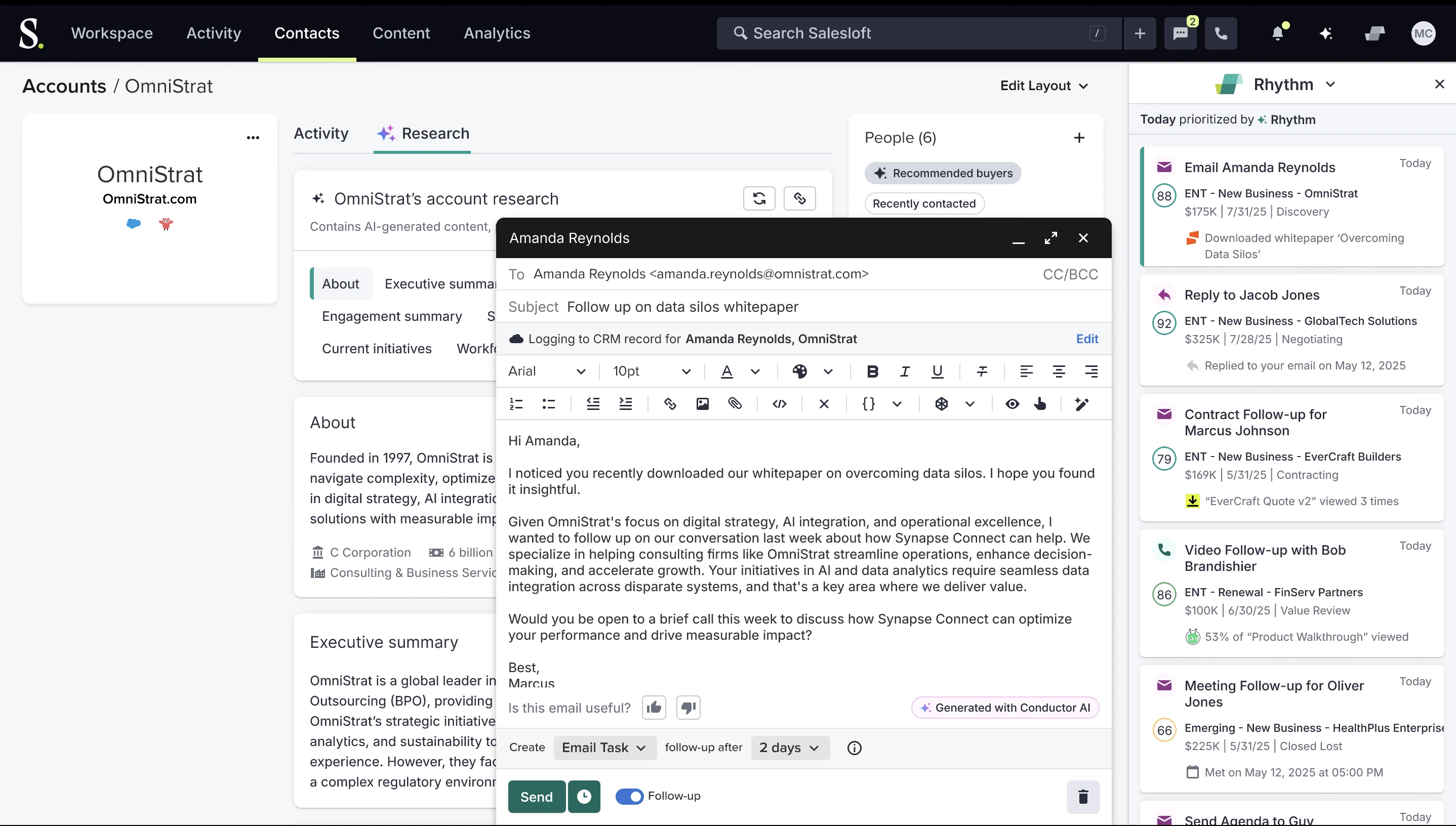
Task: Turn off the Follow-up toggle
Action: 629,797
